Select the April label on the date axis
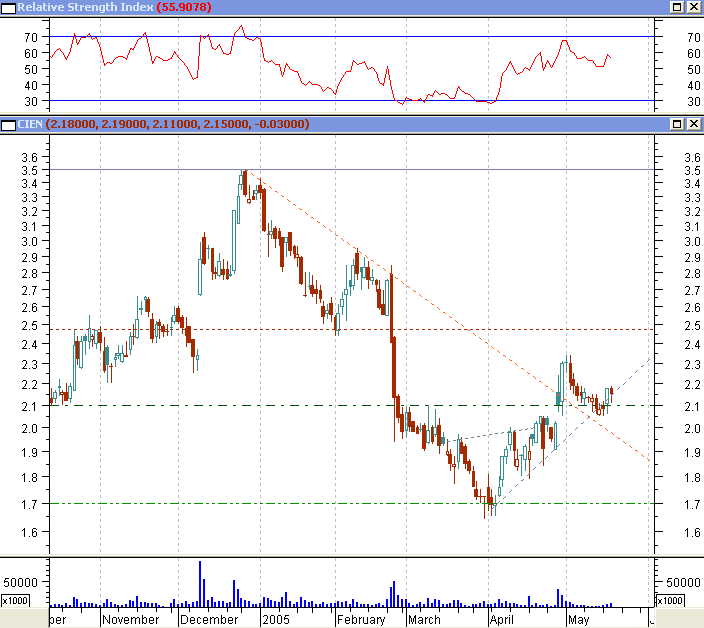The height and width of the screenshot is (628, 704). click(x=502, y=619)
